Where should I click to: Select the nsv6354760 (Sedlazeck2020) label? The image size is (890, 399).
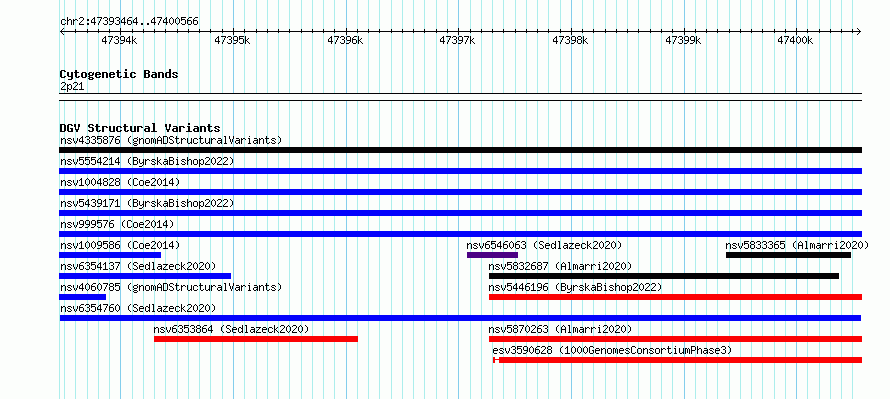pyautogui.click(x=138, y=308)
